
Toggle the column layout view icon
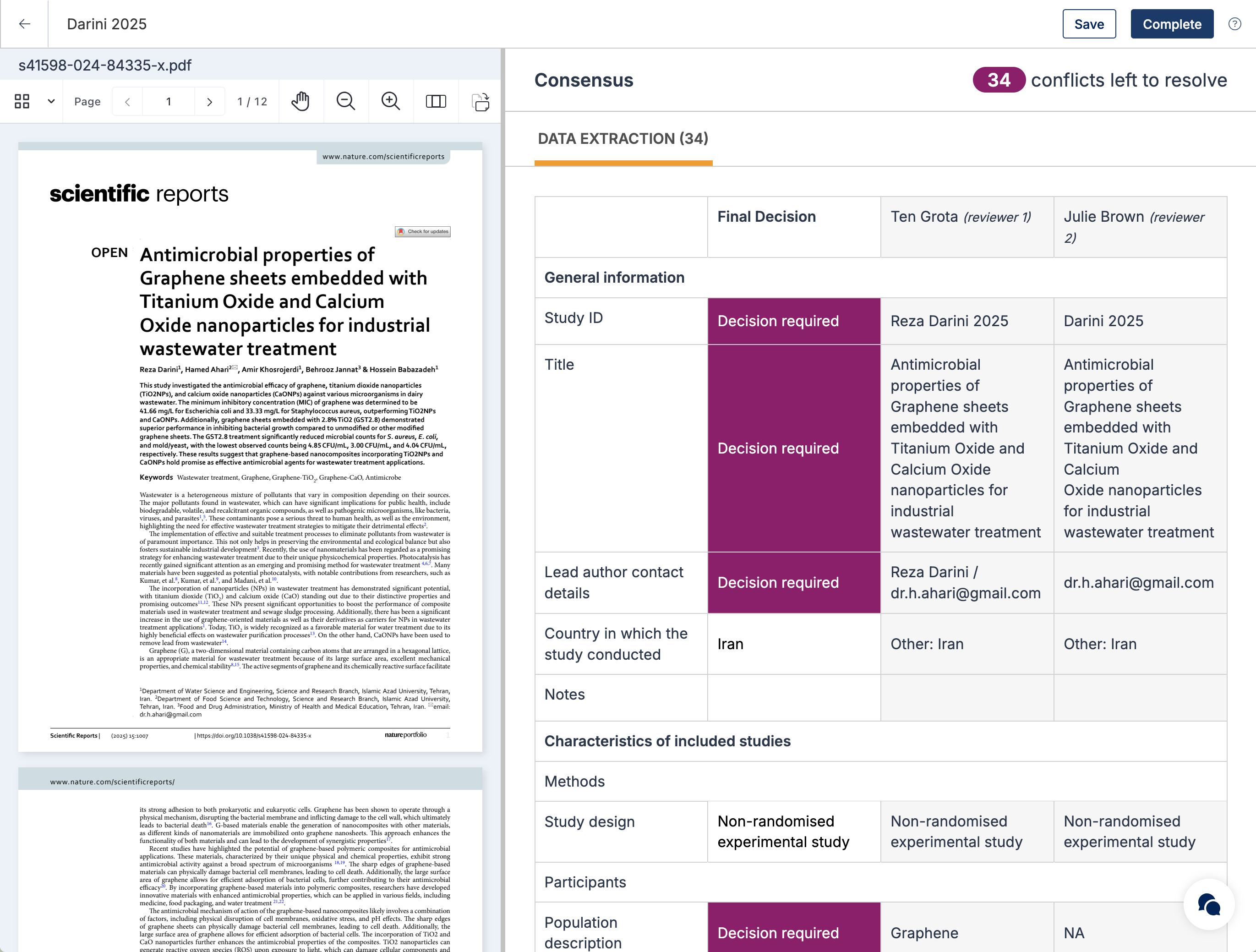(436, 101)
